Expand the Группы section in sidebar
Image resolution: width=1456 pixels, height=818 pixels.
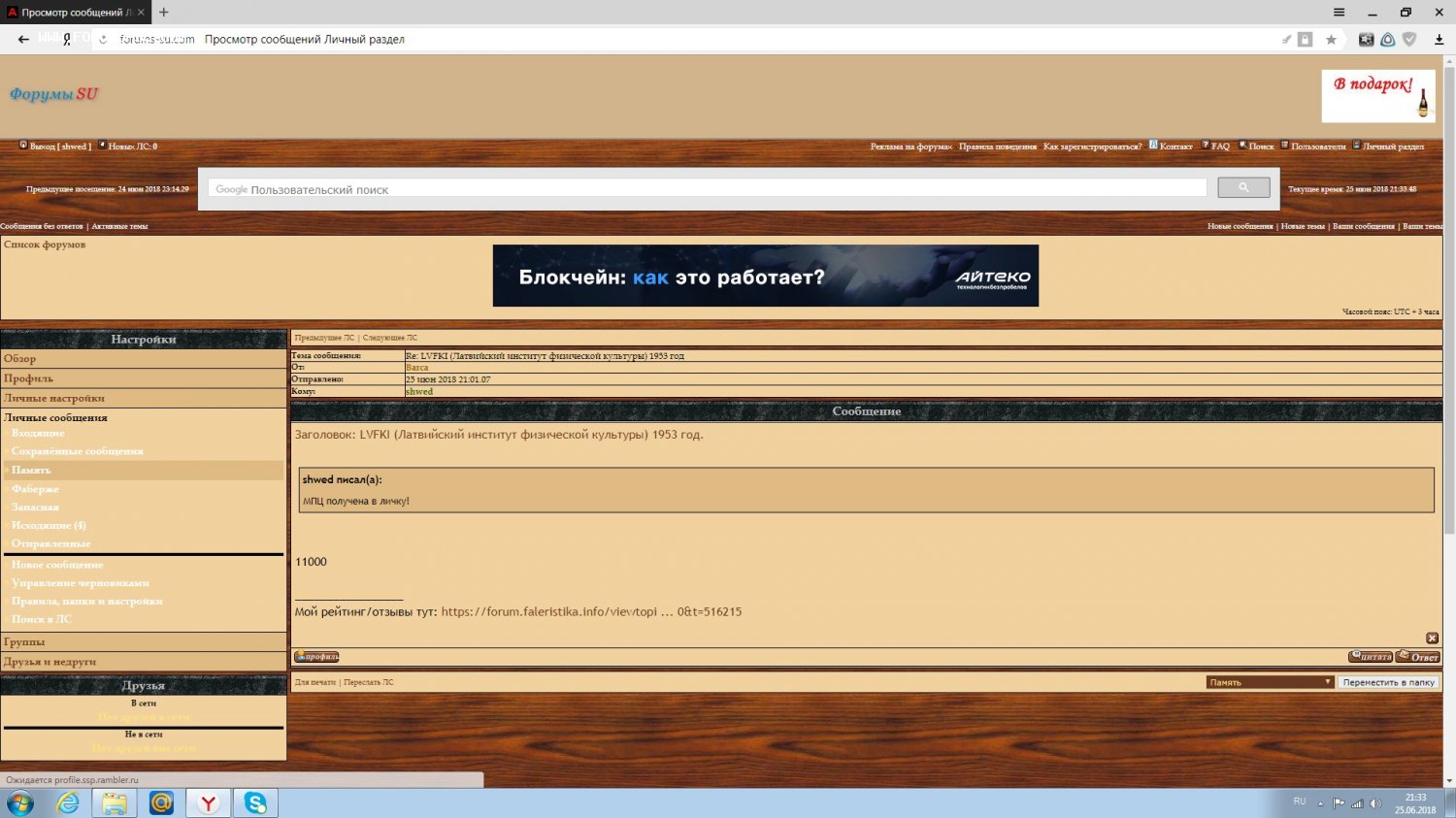[x=24, y=641]
